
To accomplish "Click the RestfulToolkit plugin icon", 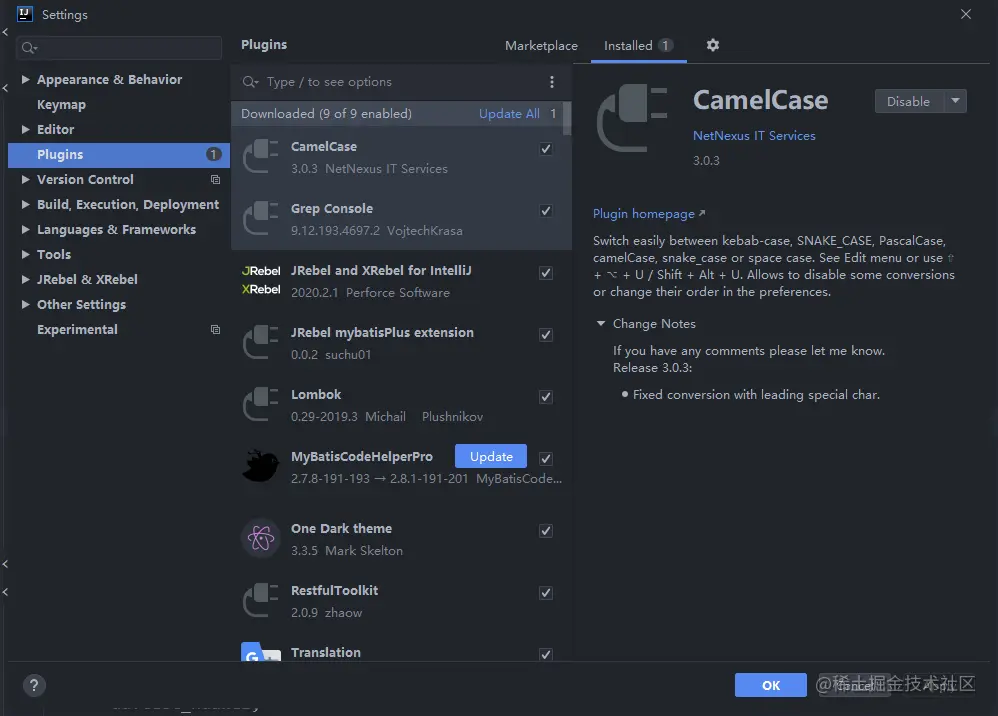I will click(x=261, y=600).
